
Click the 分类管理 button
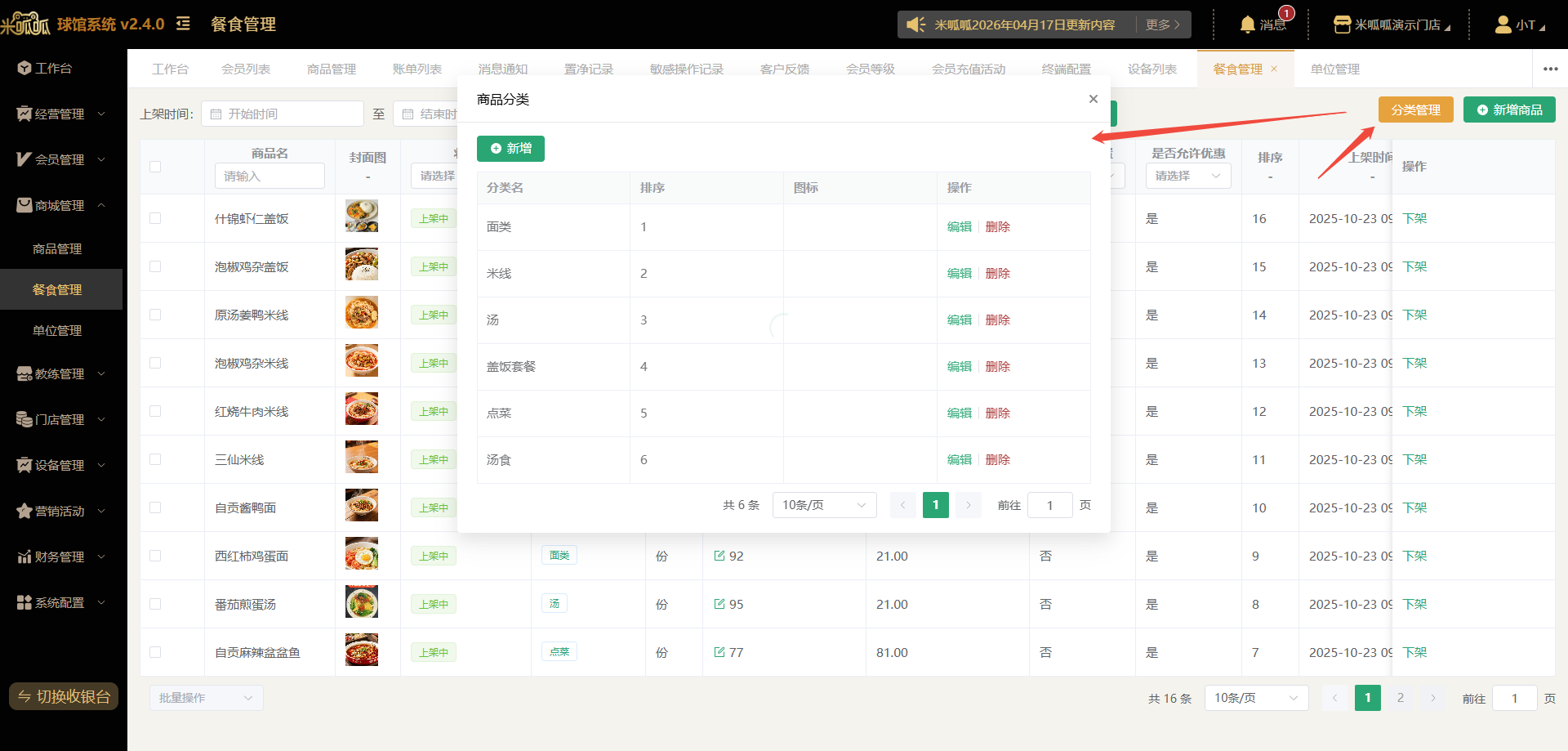(x=1416, y=110)
